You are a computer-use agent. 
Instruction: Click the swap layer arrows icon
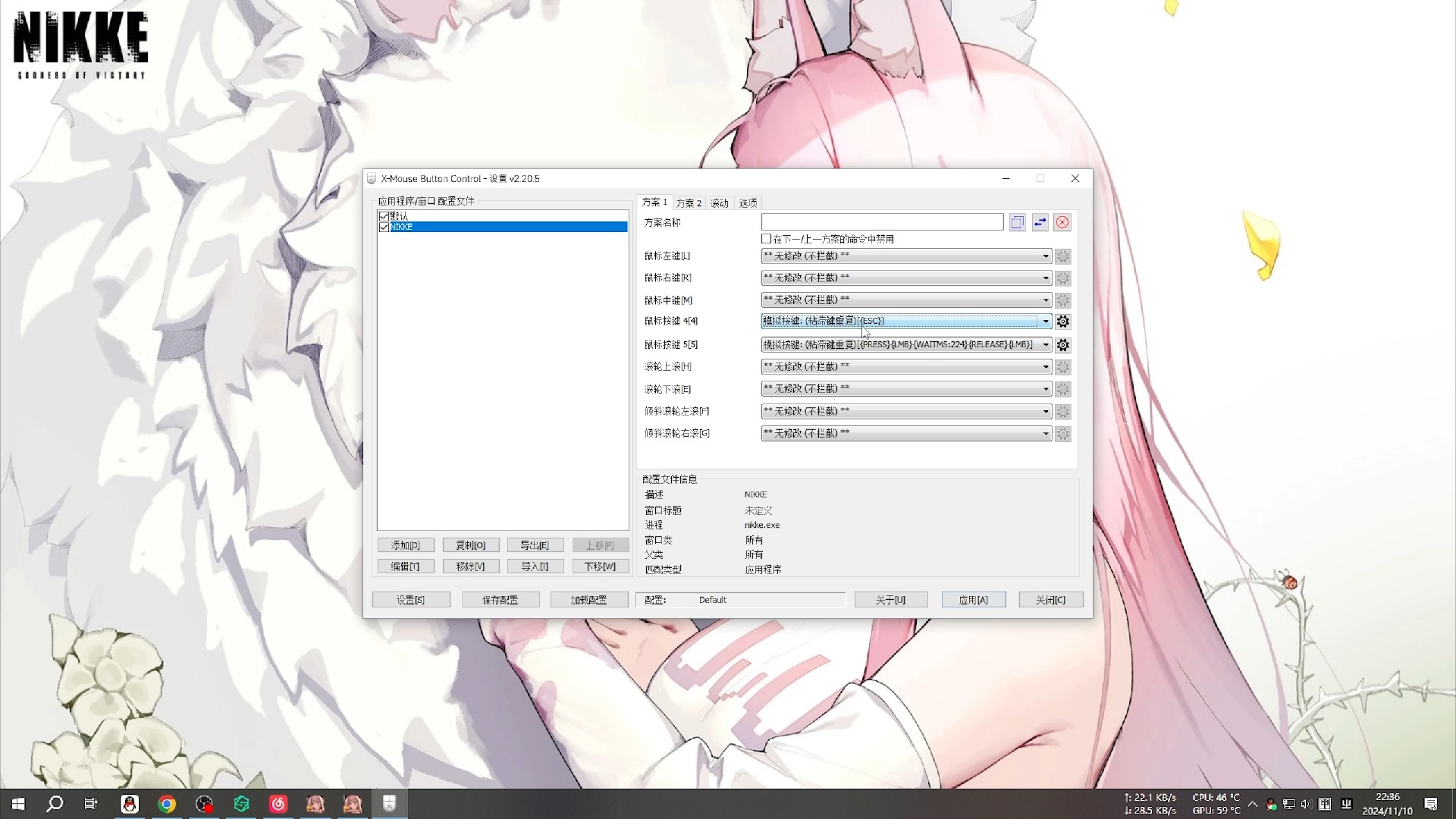(x=1040, y=222)
